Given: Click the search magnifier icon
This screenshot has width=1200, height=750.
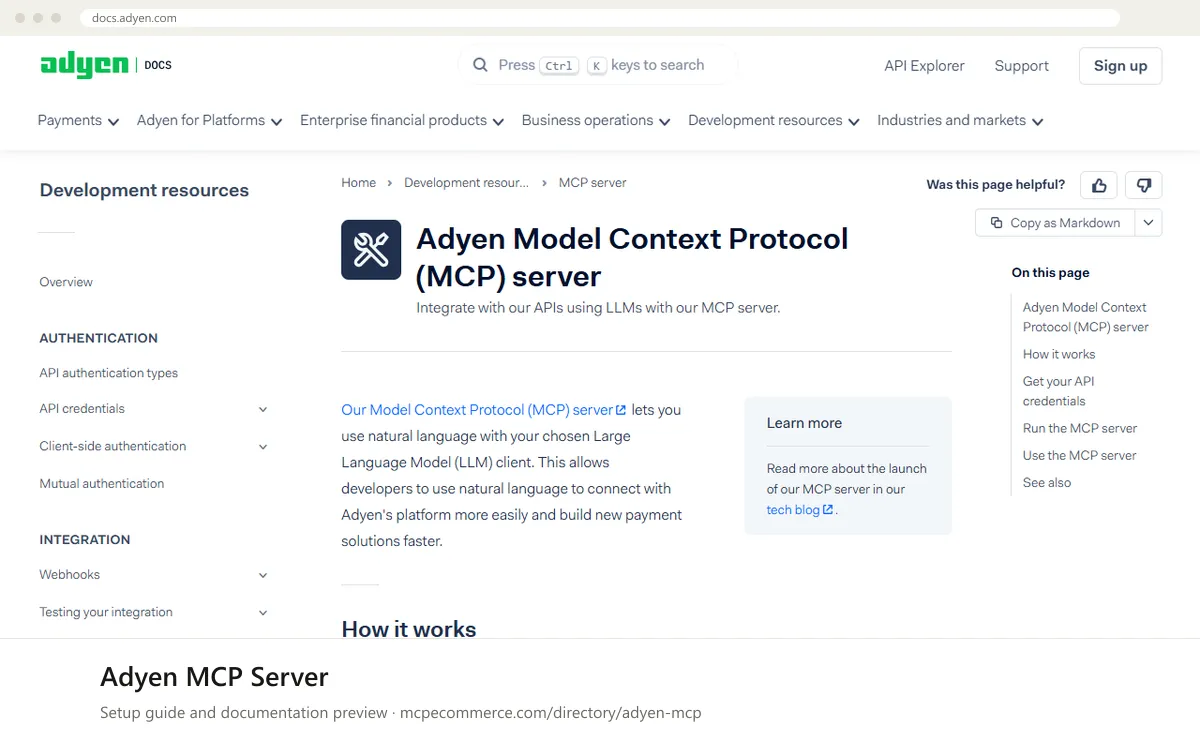Looking at the screenshot, I should (480, 65).
